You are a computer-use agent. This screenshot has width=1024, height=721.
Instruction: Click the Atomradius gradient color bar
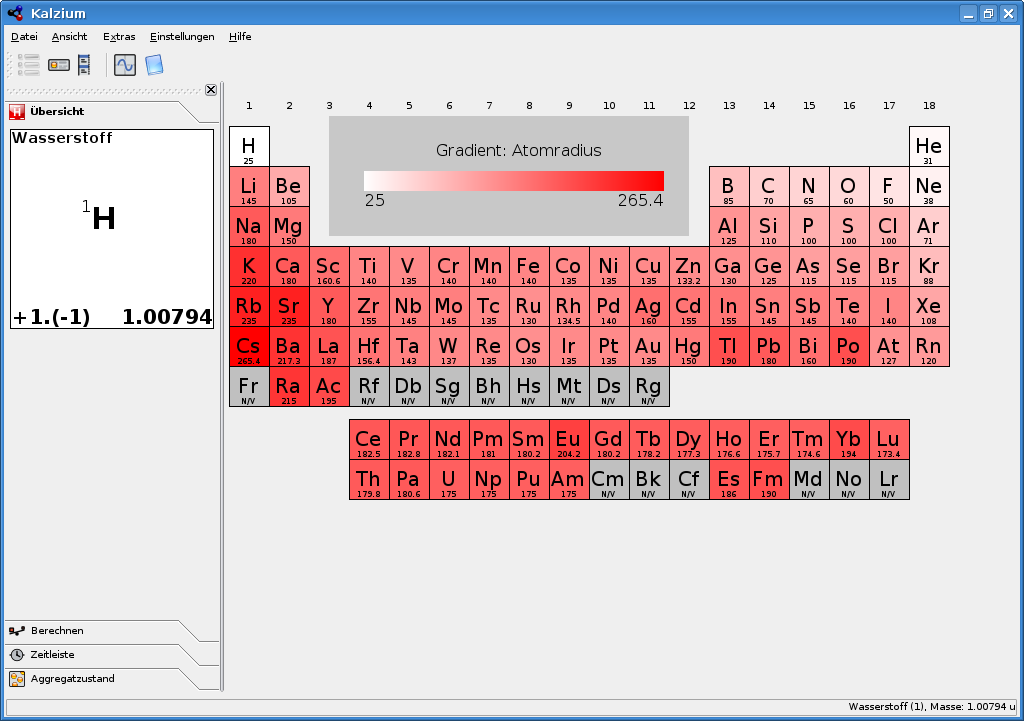[514, 181]
